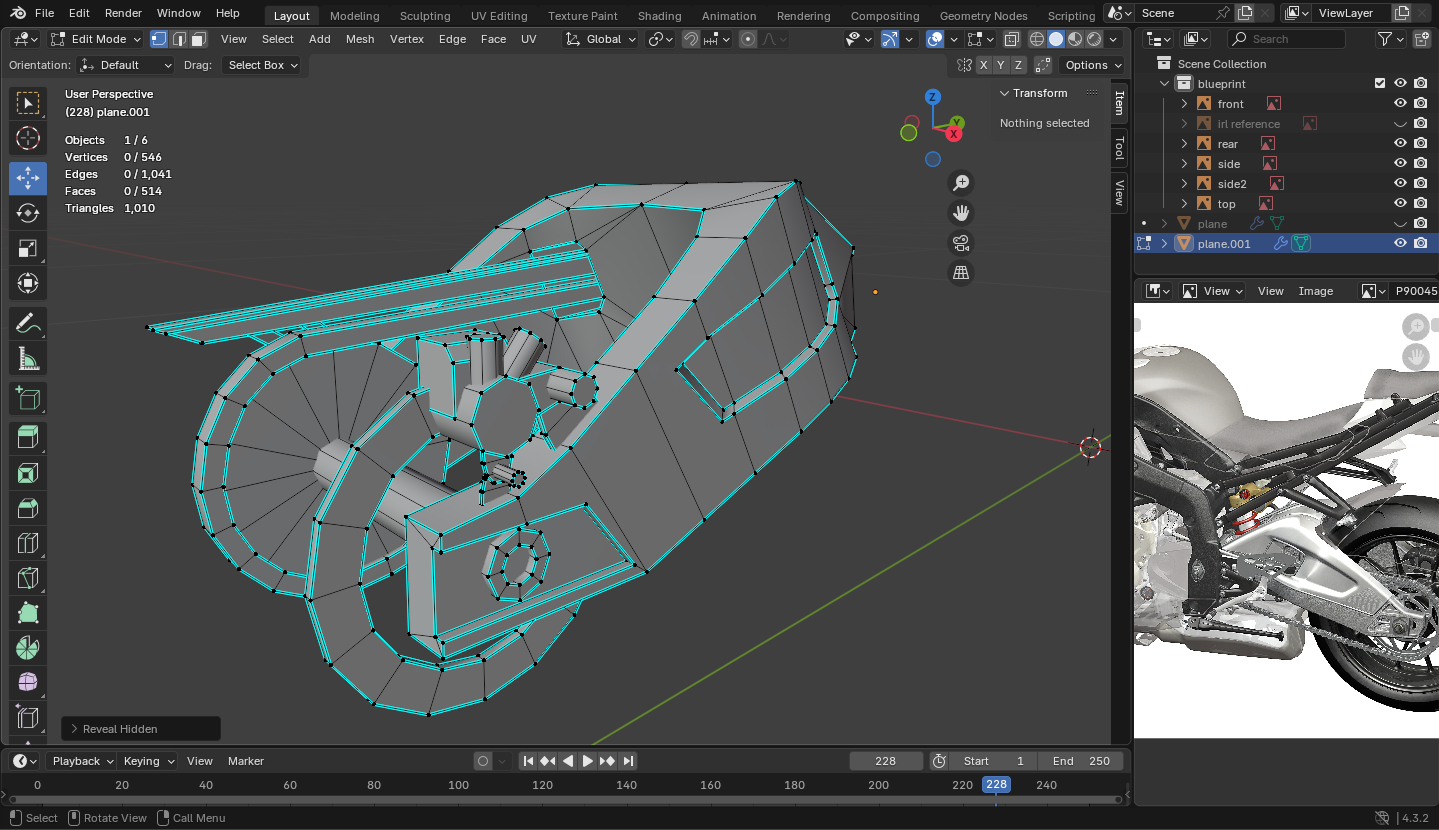Open the Edit Mode dropdown

tap(96, 39)
